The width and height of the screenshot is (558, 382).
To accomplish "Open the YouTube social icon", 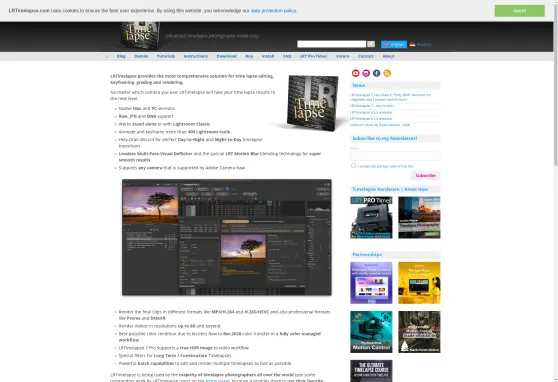I will [355, 73].
